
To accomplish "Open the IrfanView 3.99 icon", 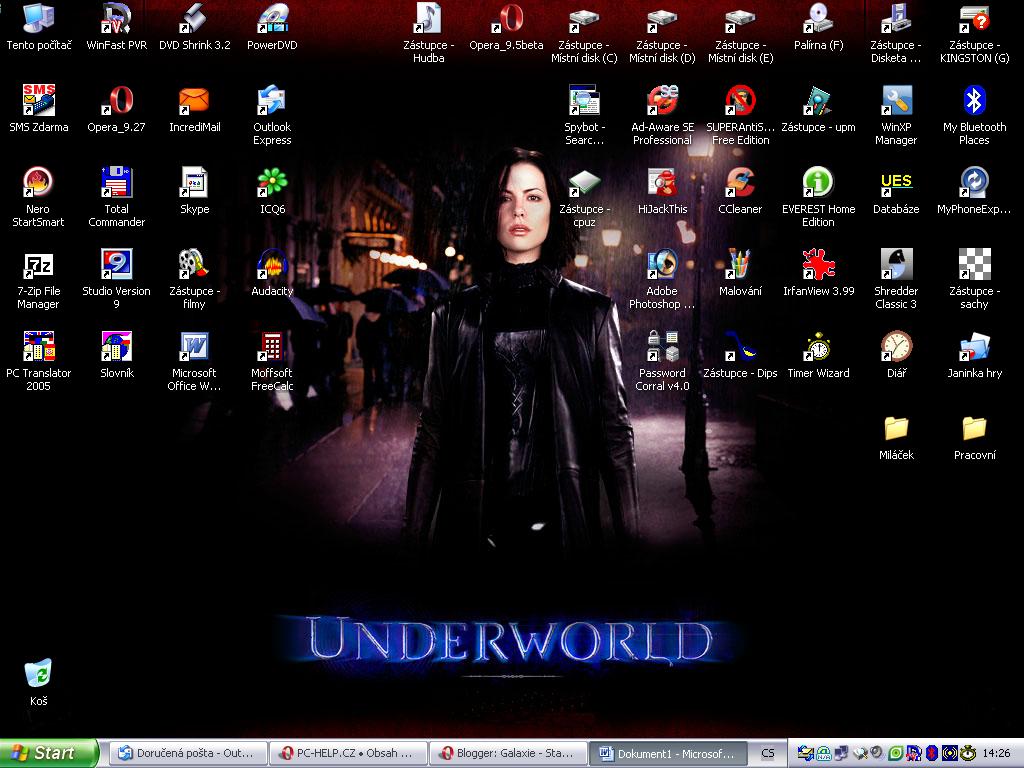I will pyautogui.click(x=818, y=266).
